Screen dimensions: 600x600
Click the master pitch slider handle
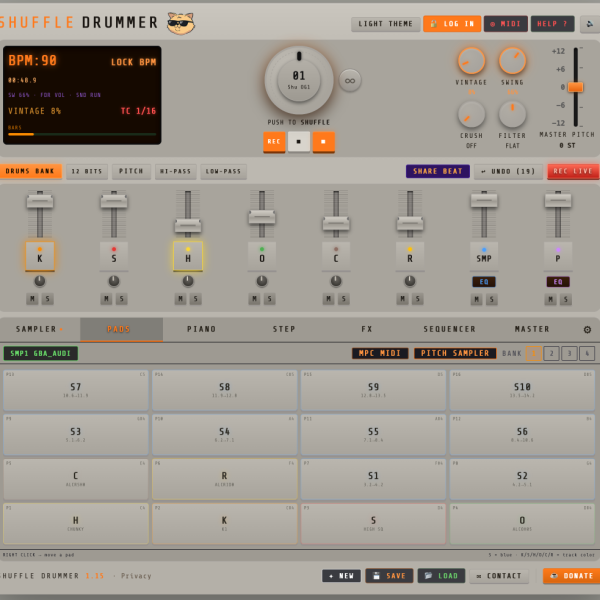(575, 87)
